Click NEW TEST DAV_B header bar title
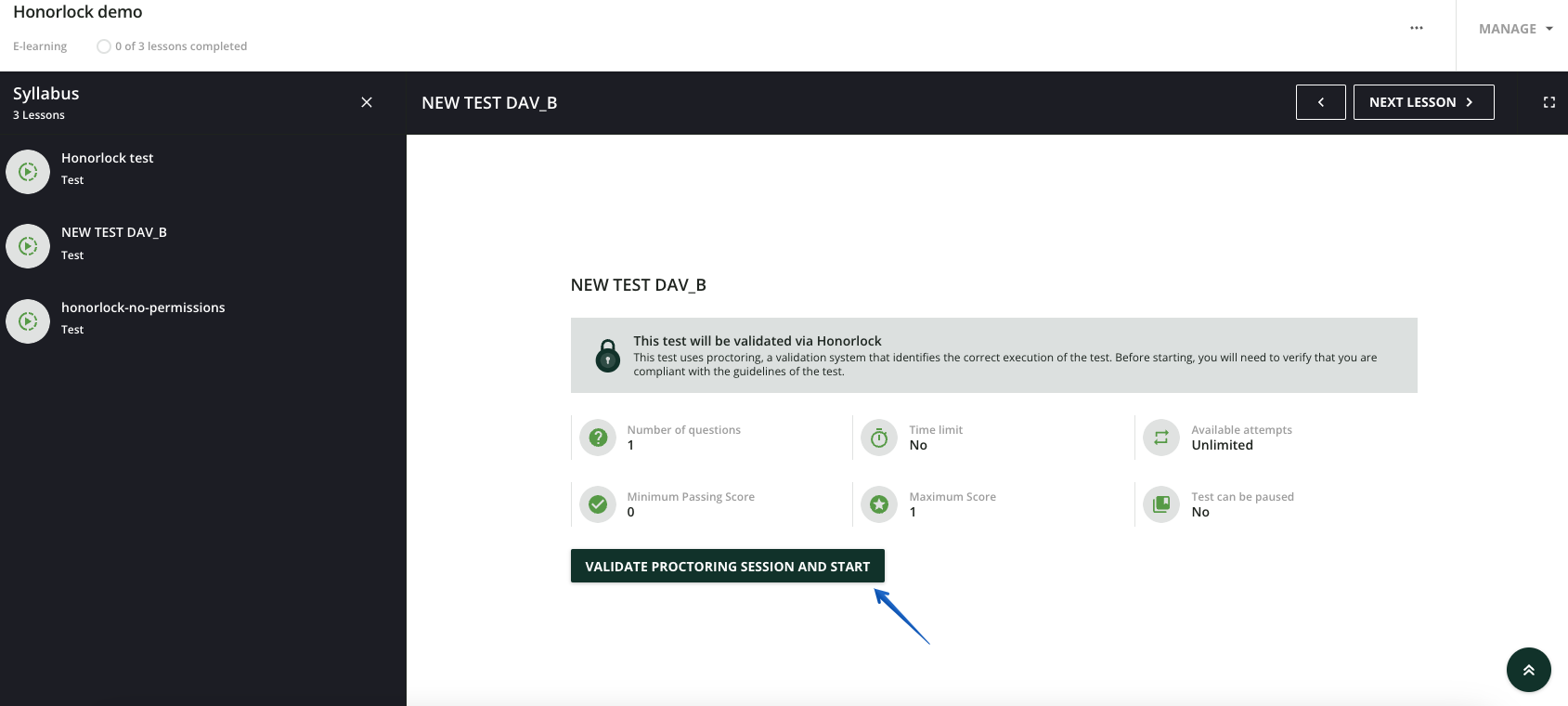The width and height of the screenshot is (1568, 706). coord(489,103)
